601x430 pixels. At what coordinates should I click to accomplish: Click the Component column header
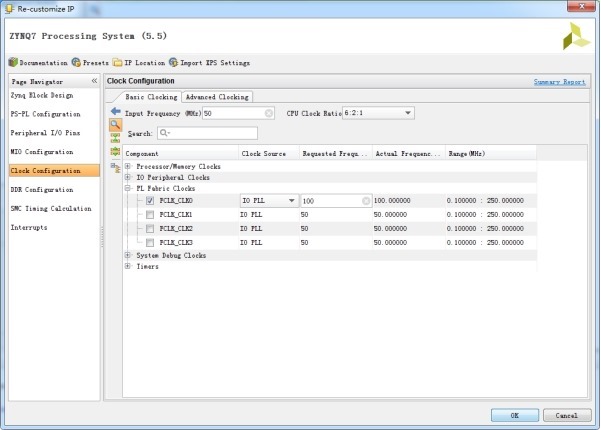click(x=181, y=153)
